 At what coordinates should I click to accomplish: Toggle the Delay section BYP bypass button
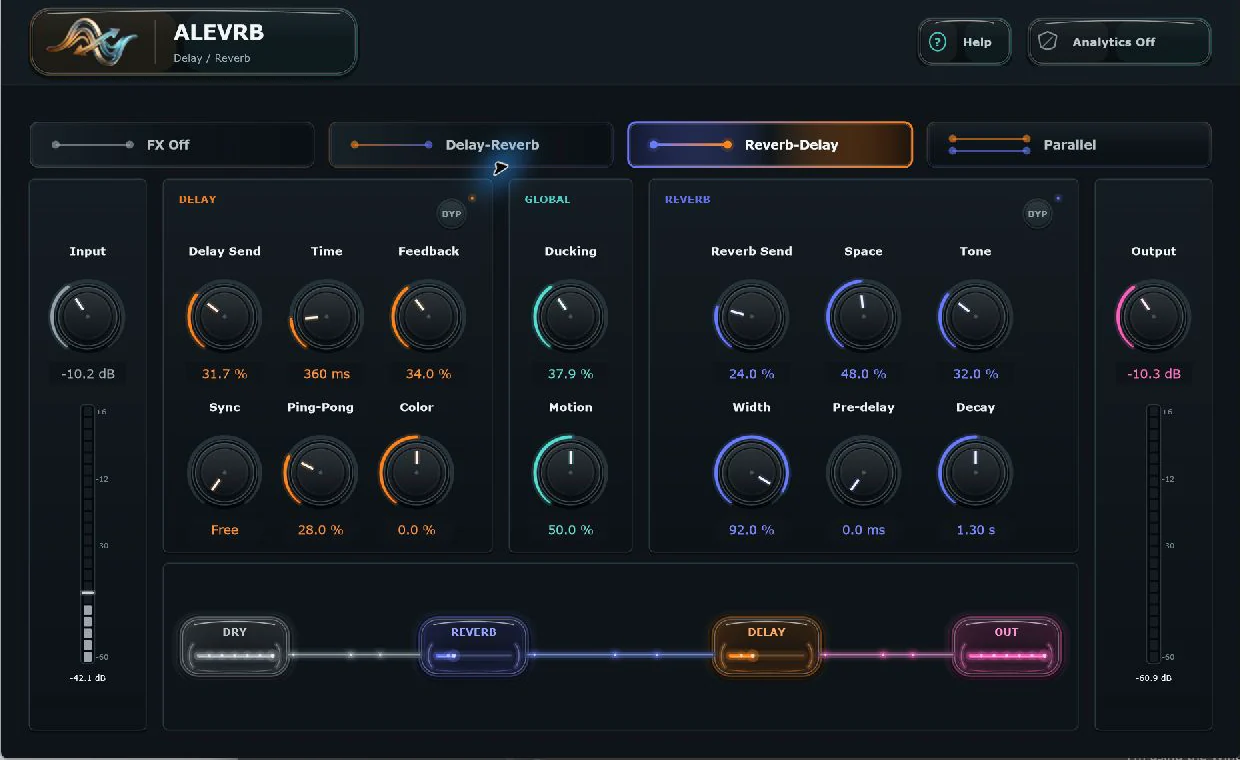[x=451, y=214]
